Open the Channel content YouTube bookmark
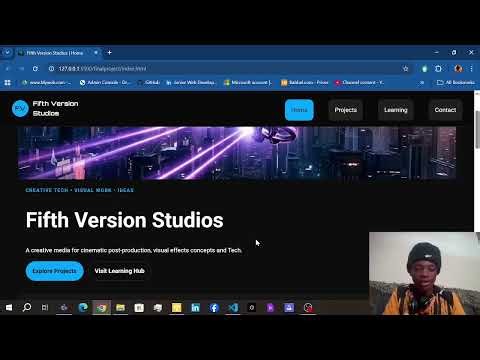 pos(359,82)
